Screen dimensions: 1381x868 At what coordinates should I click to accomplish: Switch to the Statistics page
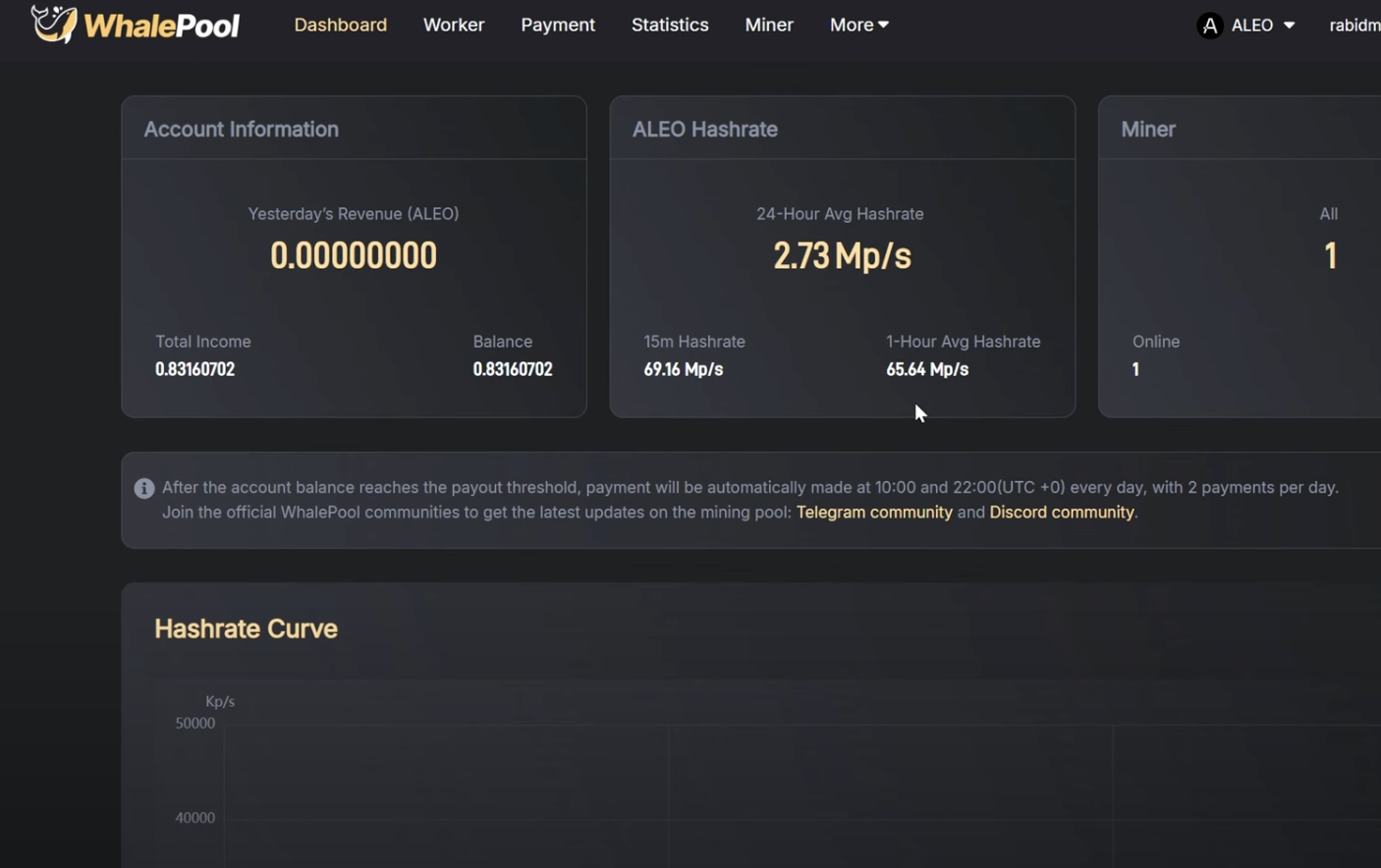[670, 25]
